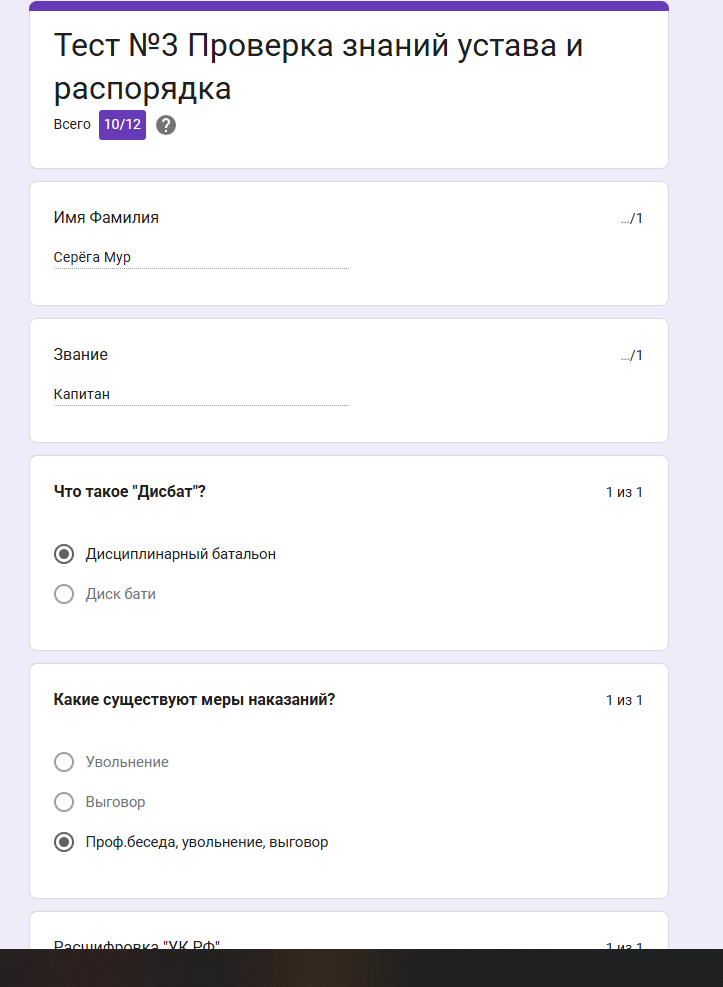Click the "Имя Фамилия" question label
The image size is (723, 987).
[x=104, y=217]
